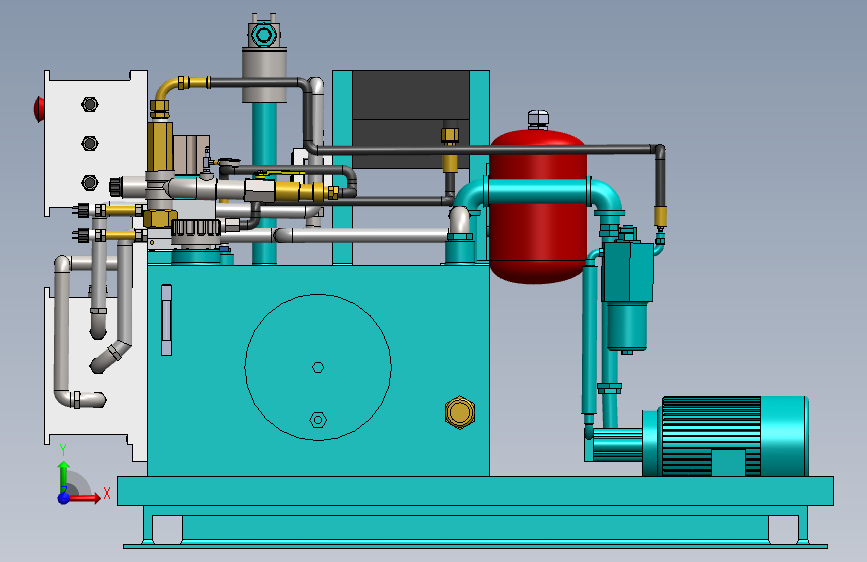The height and width of the screenshot is (562, 867).
Task: Select the red emergency button on the white panel
Action: (39, 109)
